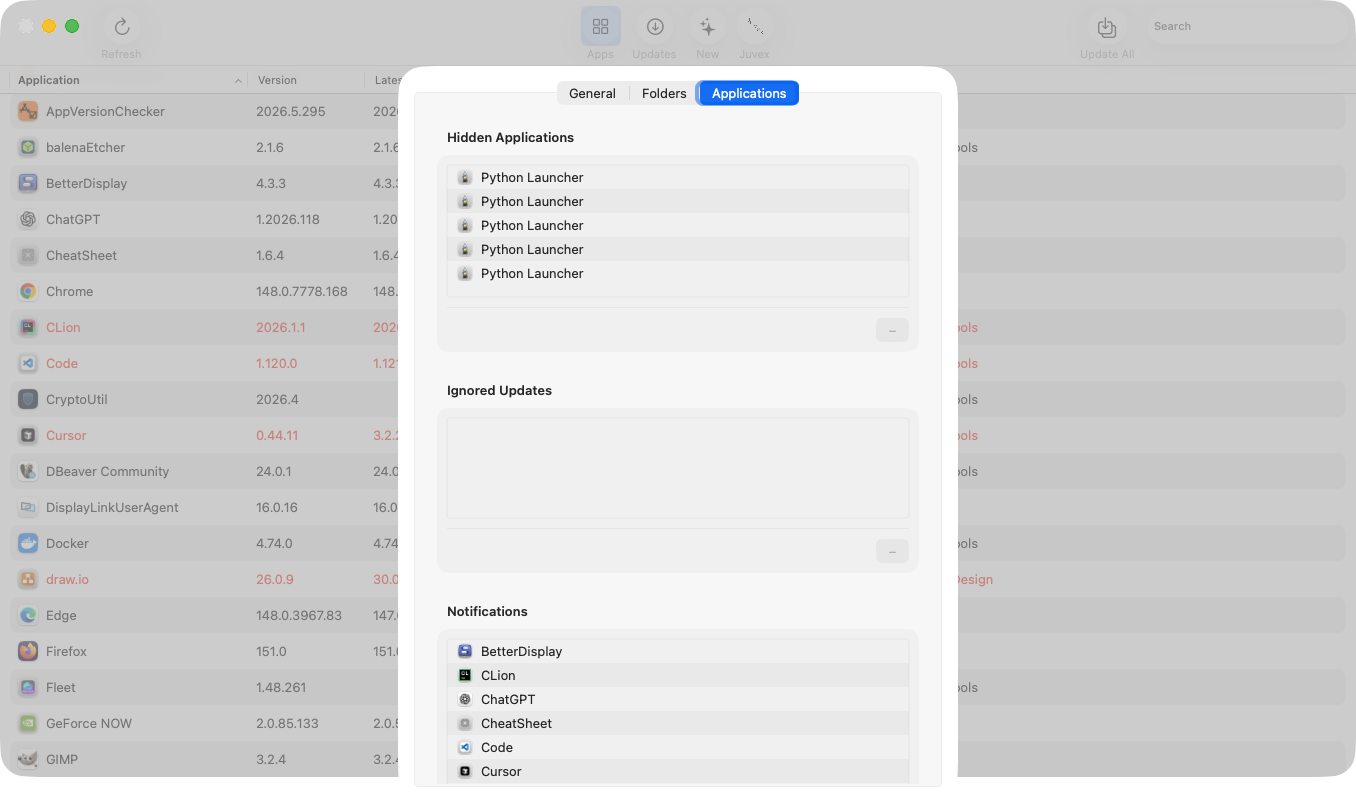This screenshot has width=1356, height=803.
Task: Click the Refresh toolbar icon
Action: (x=121, y=27)
